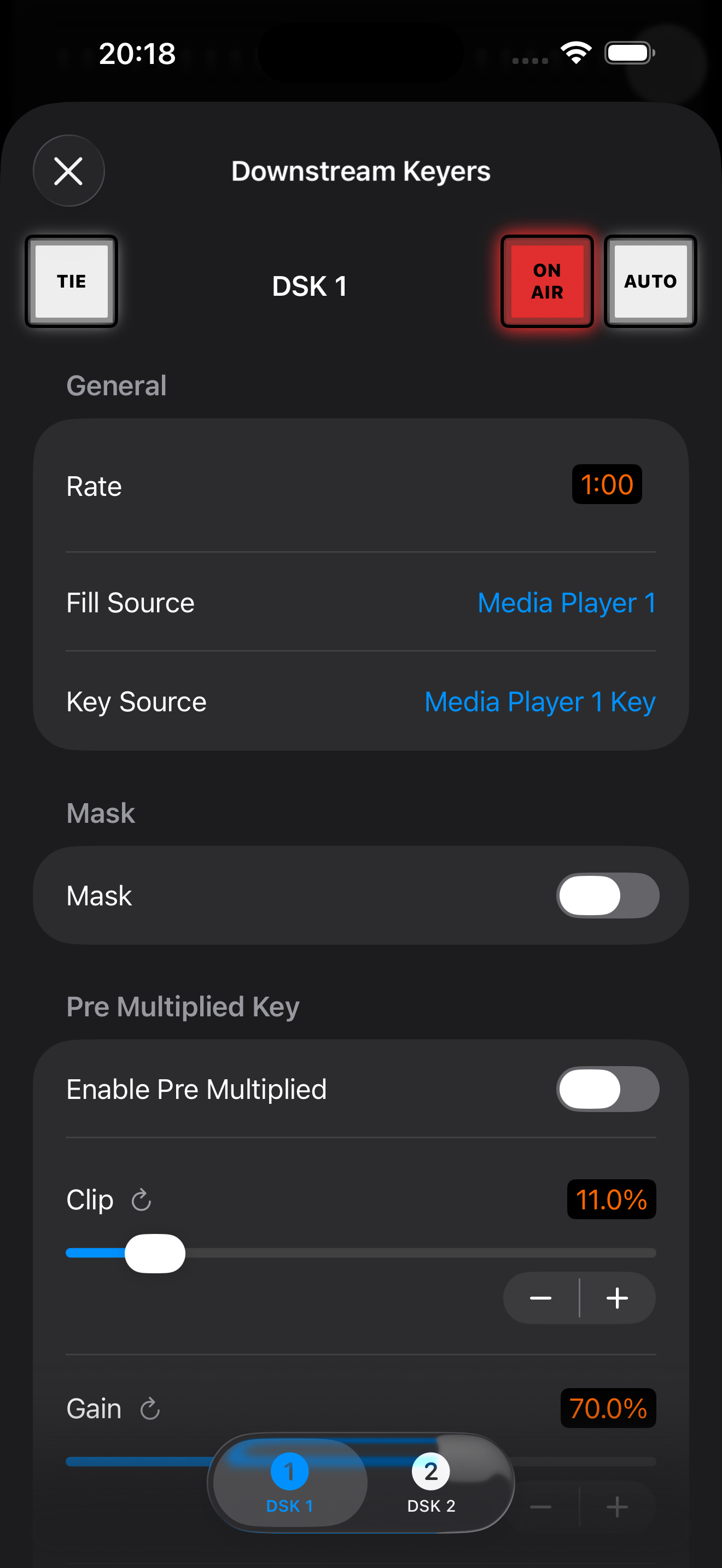Toggle the Mask switch
The height and width of the screenshot is (1568, 722).
pos(607,896)
